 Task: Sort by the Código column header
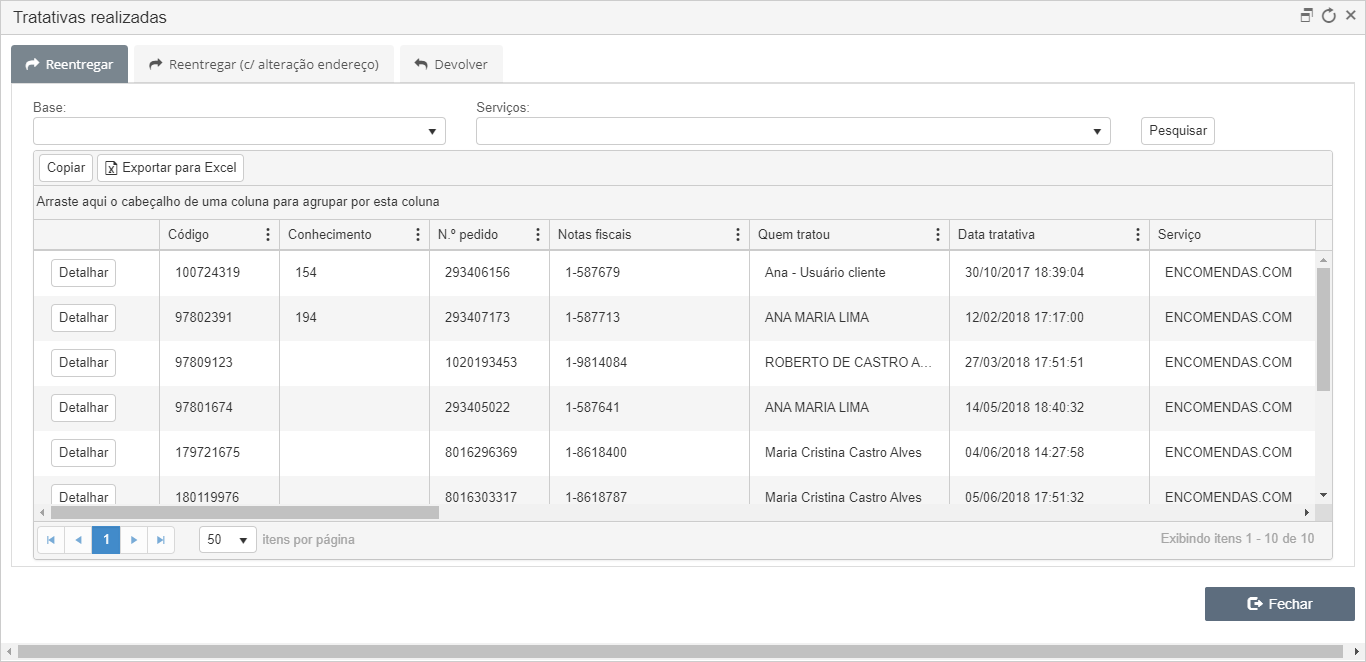[x=188, y=235]
